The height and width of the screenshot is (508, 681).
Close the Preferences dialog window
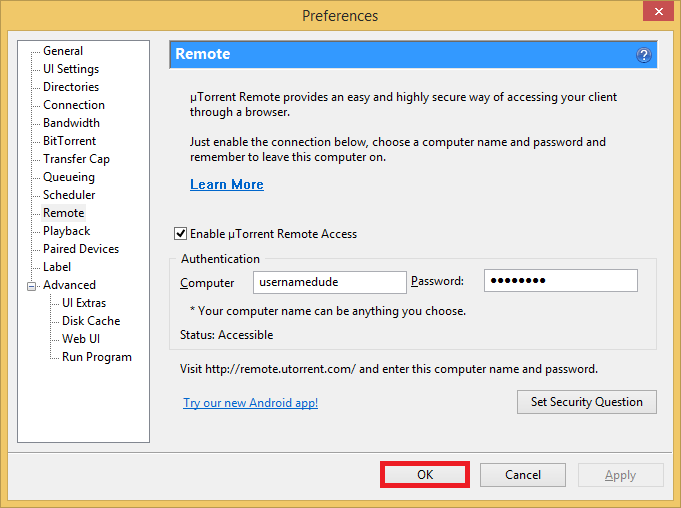coord(655,15)
